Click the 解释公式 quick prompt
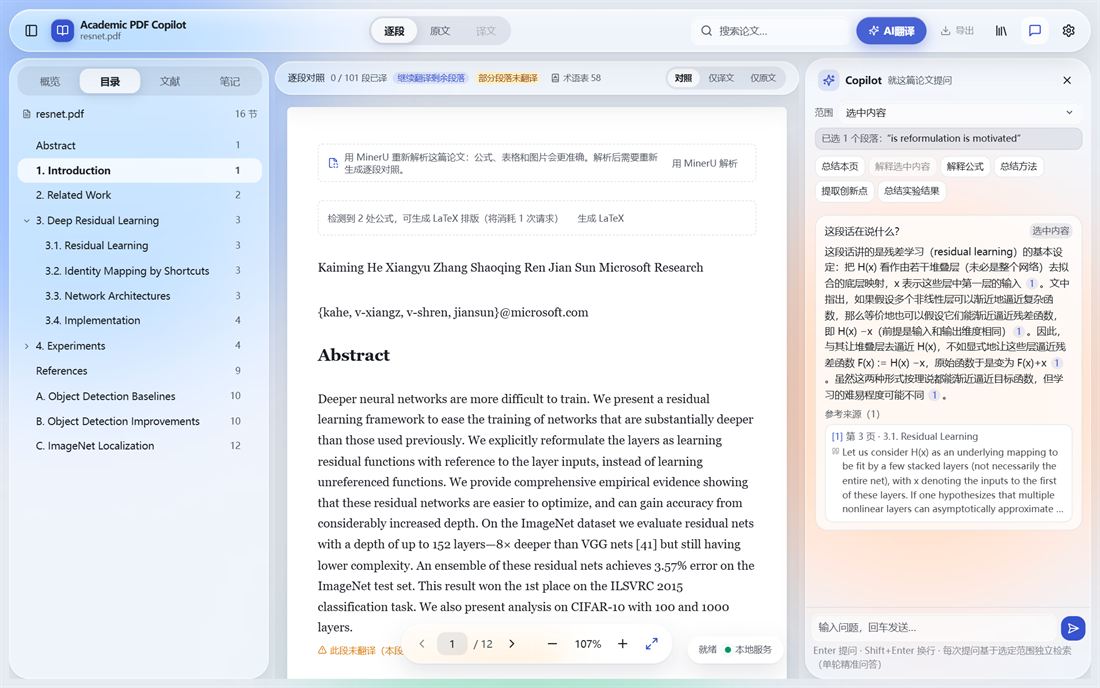This screenshot has height=688, width=1100. tap(965, 166)
